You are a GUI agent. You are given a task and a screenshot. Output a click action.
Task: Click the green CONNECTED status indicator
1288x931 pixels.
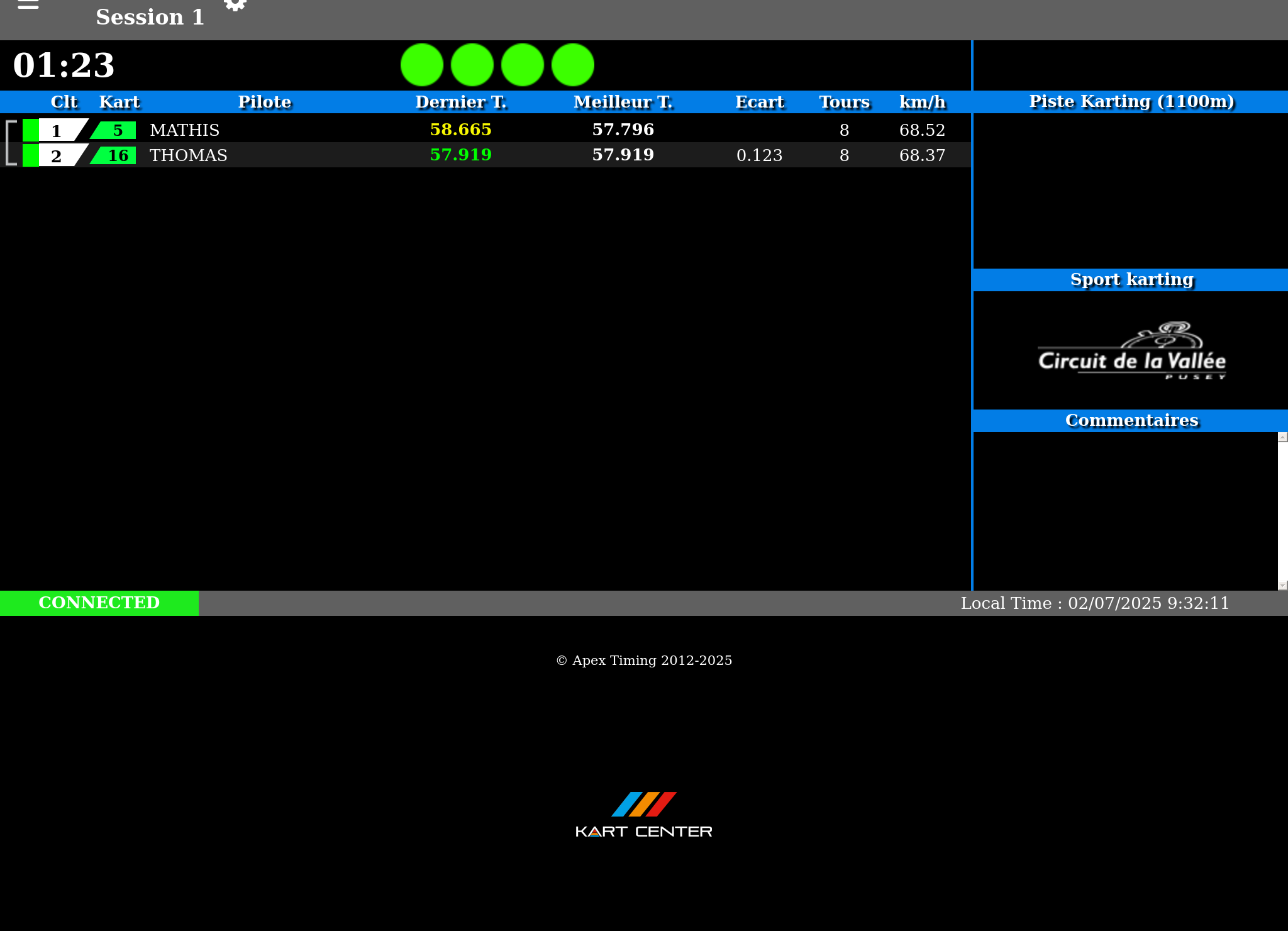coord(99,603)
